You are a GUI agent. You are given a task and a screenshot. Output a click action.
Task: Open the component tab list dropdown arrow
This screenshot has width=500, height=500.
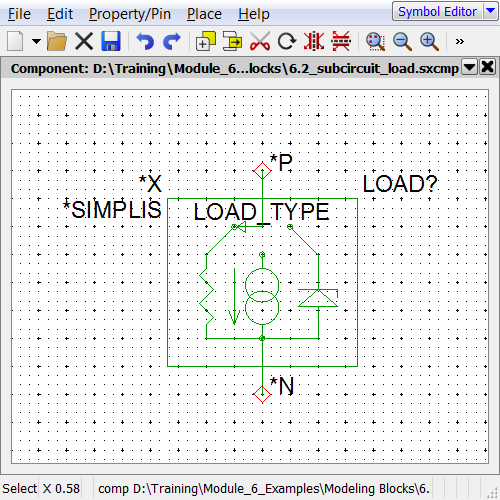coord(469,67)
